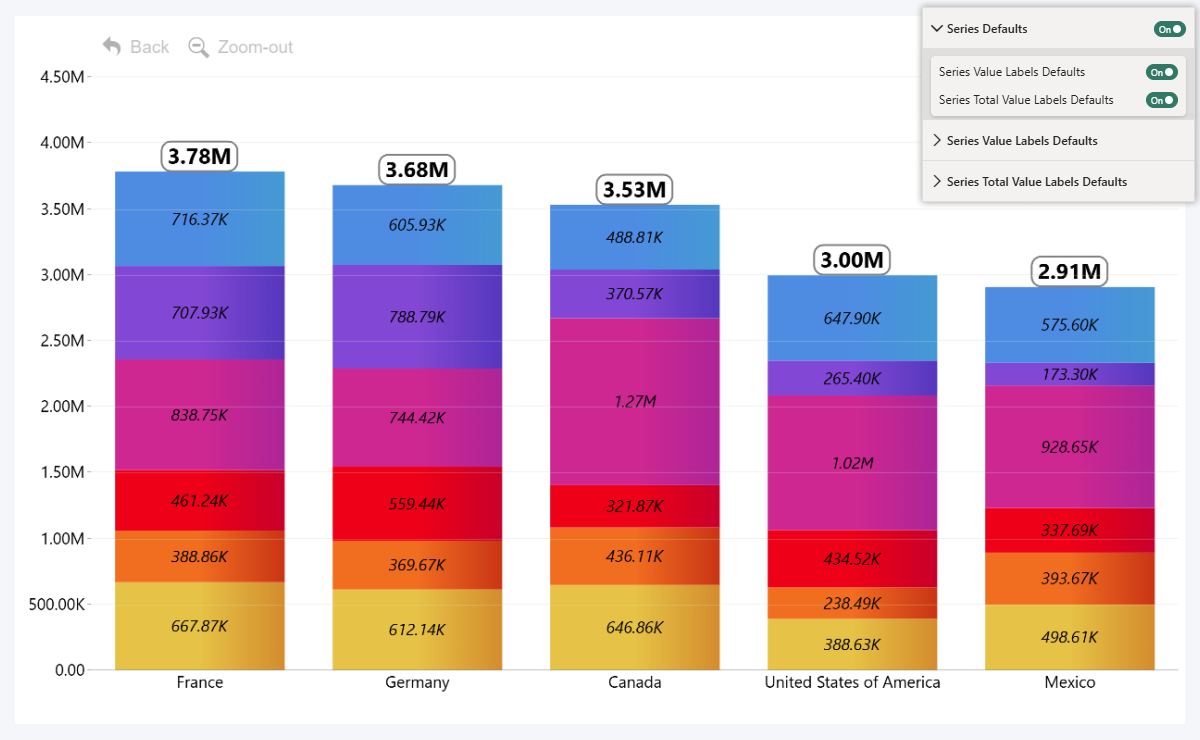Viewport: 1200px width, 740px height.
Task: Select Germany total label 3.68M
Action: pos(417,170)
